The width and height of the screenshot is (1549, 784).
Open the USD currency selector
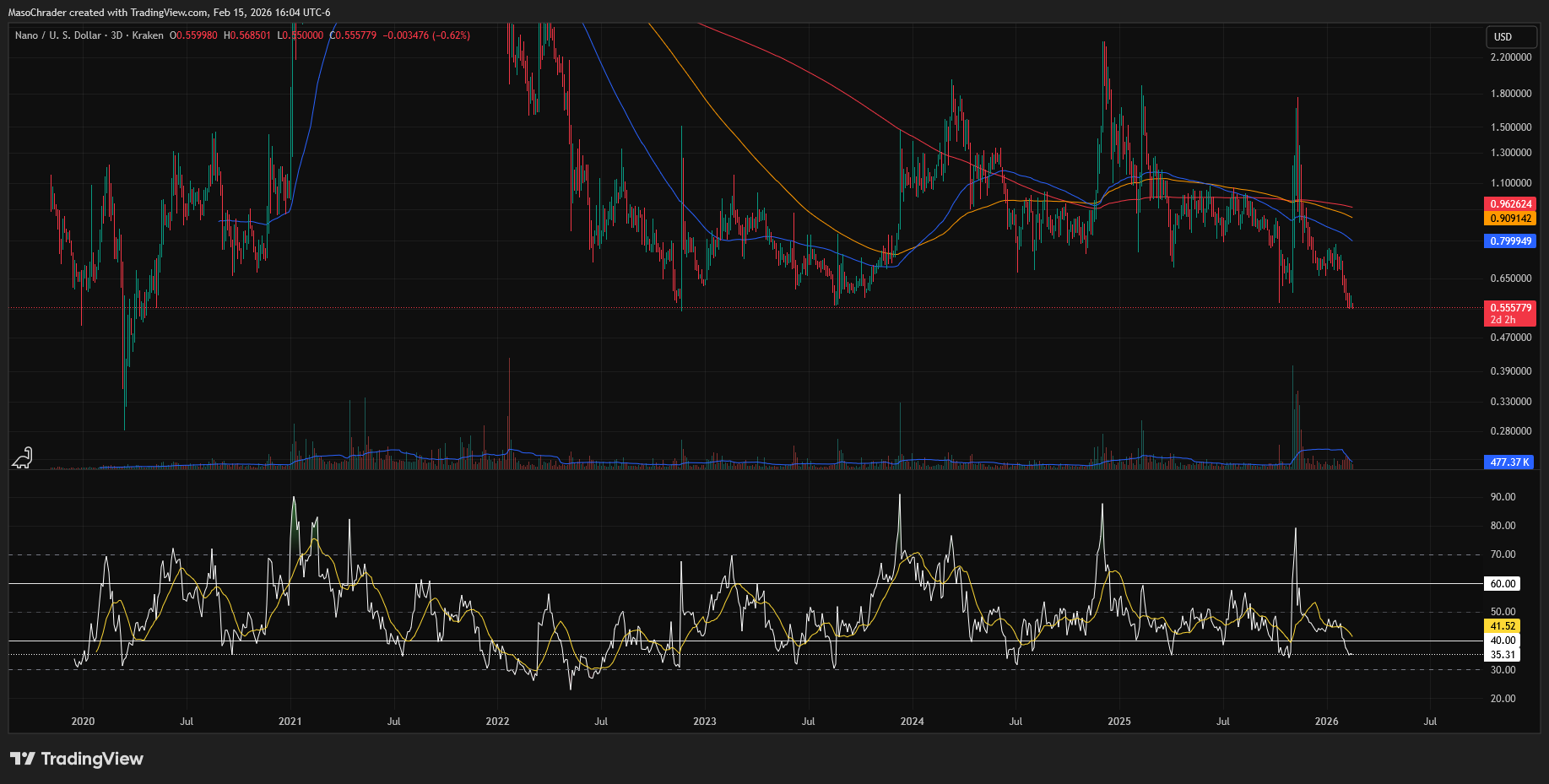(1510, 36)
